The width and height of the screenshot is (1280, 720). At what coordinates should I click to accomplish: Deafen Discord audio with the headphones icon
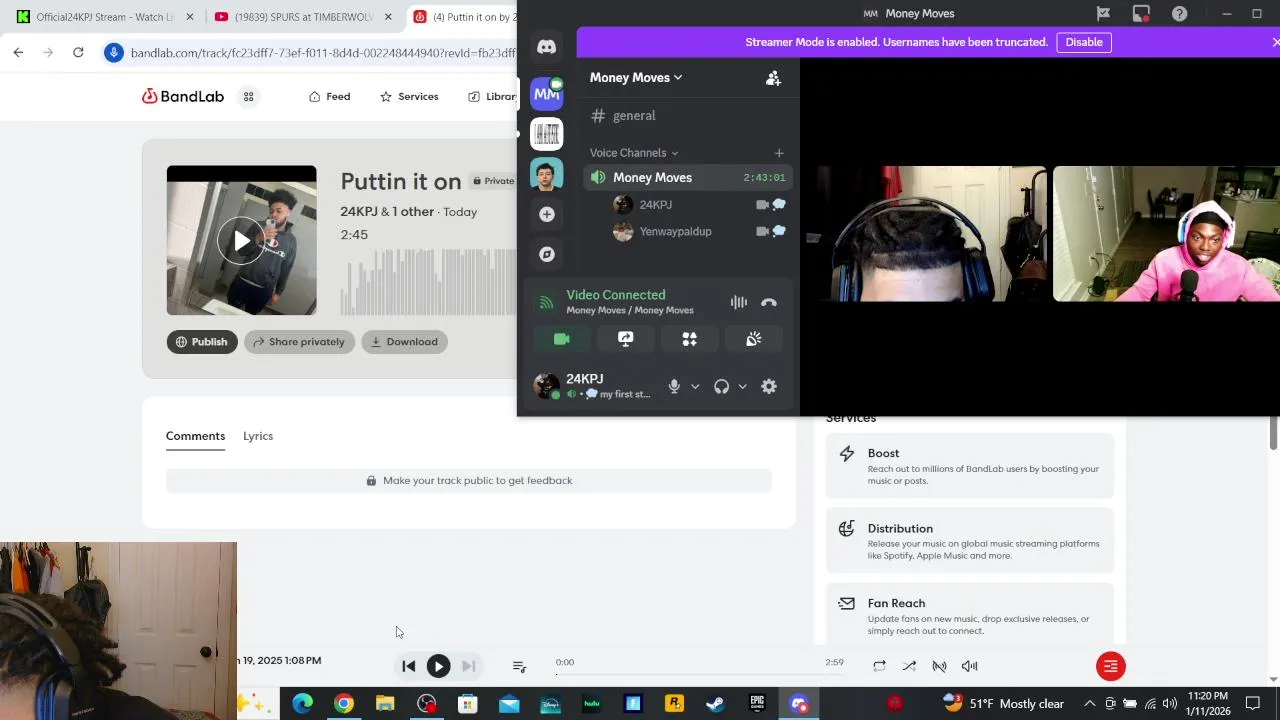coord(721,386)
